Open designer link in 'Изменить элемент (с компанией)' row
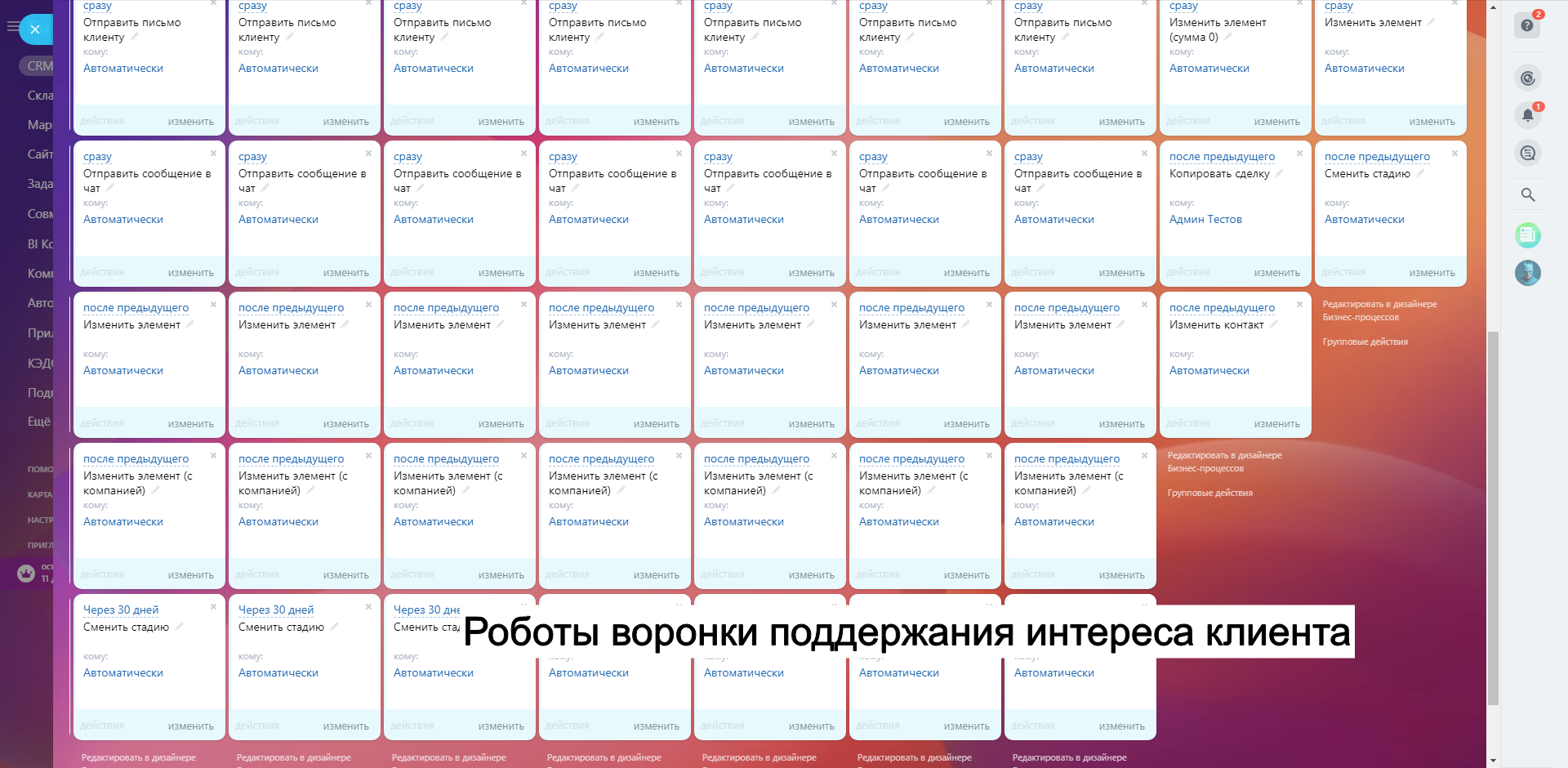Image resolution: width=1568 pixels, height=768 pixels. [1225, 462]
